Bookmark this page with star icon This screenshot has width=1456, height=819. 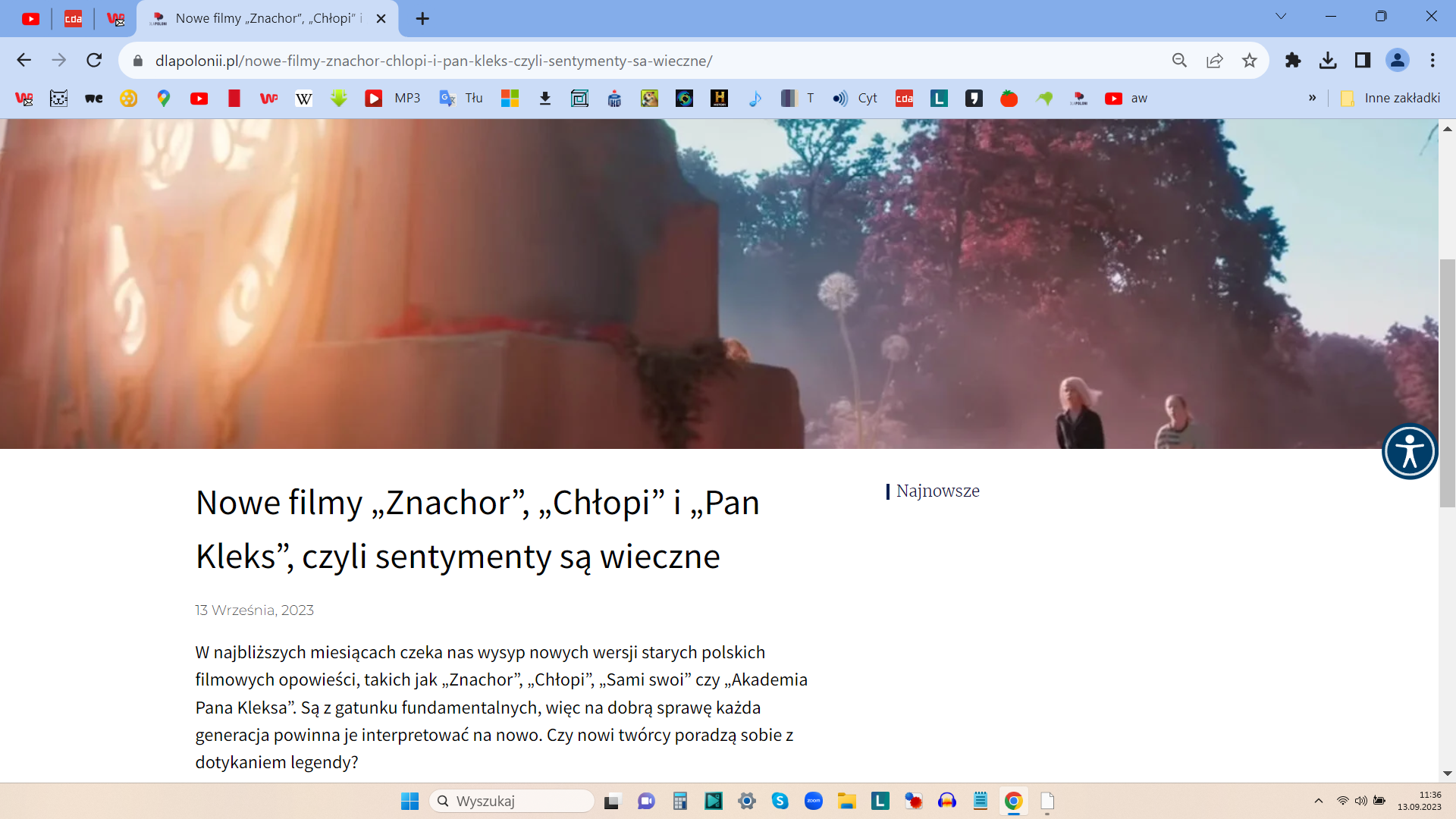(1249, 61)
